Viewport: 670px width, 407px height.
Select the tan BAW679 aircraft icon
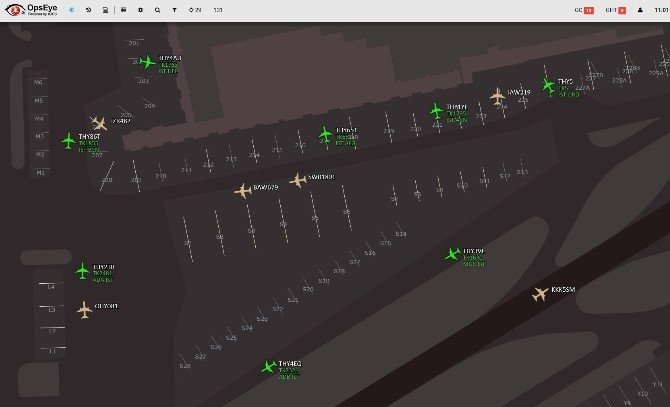pos(243,190)
